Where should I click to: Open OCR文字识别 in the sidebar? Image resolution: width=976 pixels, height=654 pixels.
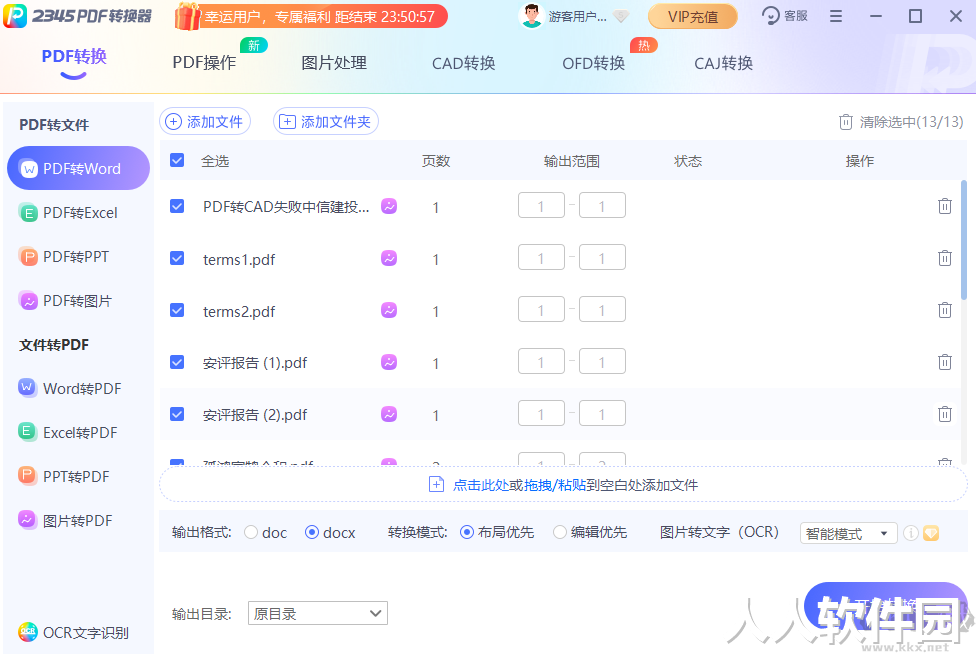coord(73,632)
